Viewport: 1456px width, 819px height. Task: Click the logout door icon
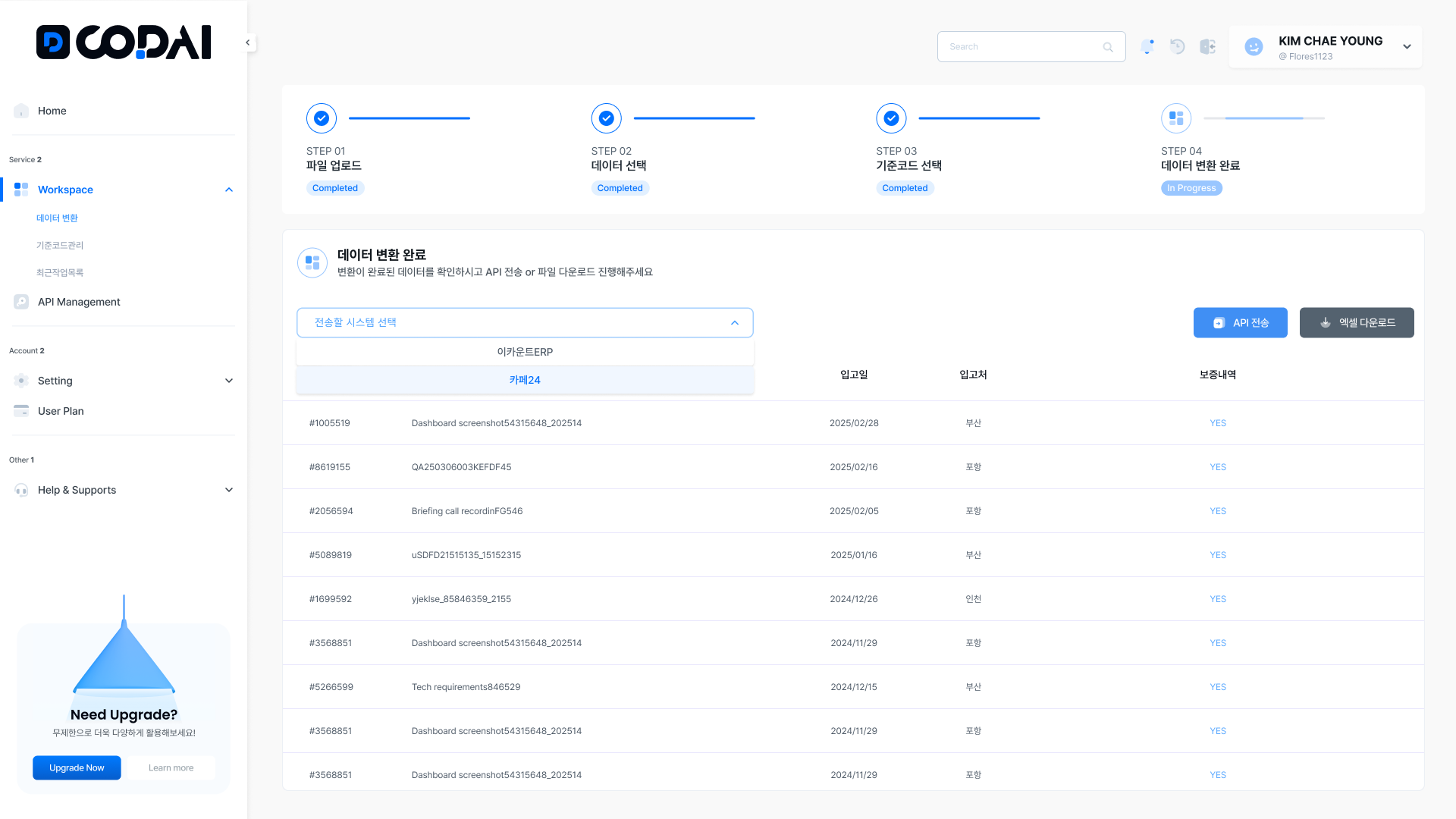1207,47
